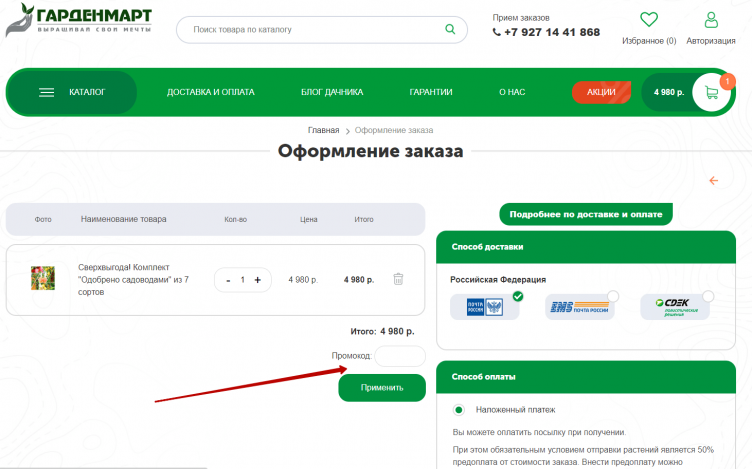This screenshot has height=469, width=752.
Task: Click the Российская Федерация label
Action: (498, 280)
